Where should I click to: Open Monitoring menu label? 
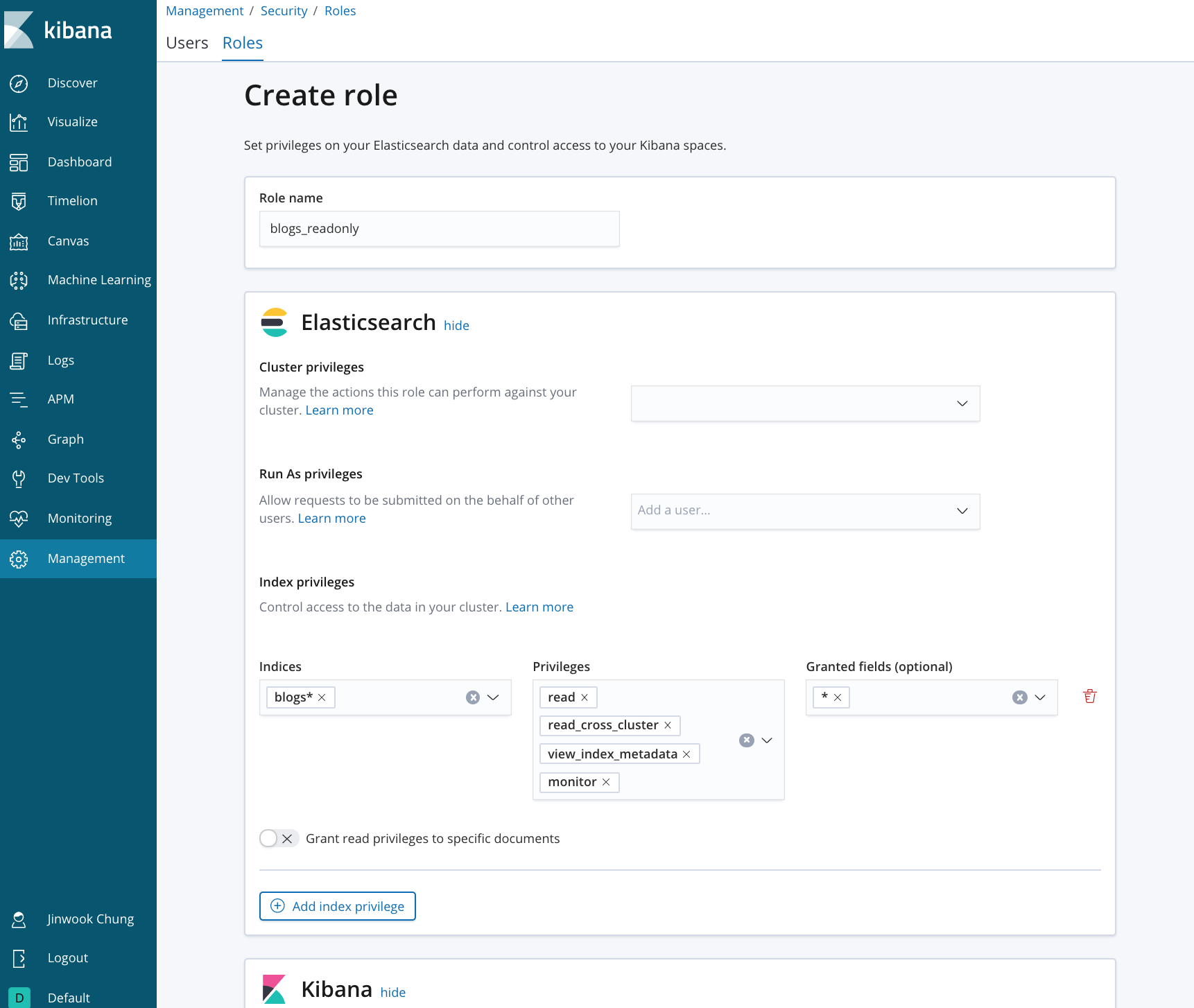[80, 519]
